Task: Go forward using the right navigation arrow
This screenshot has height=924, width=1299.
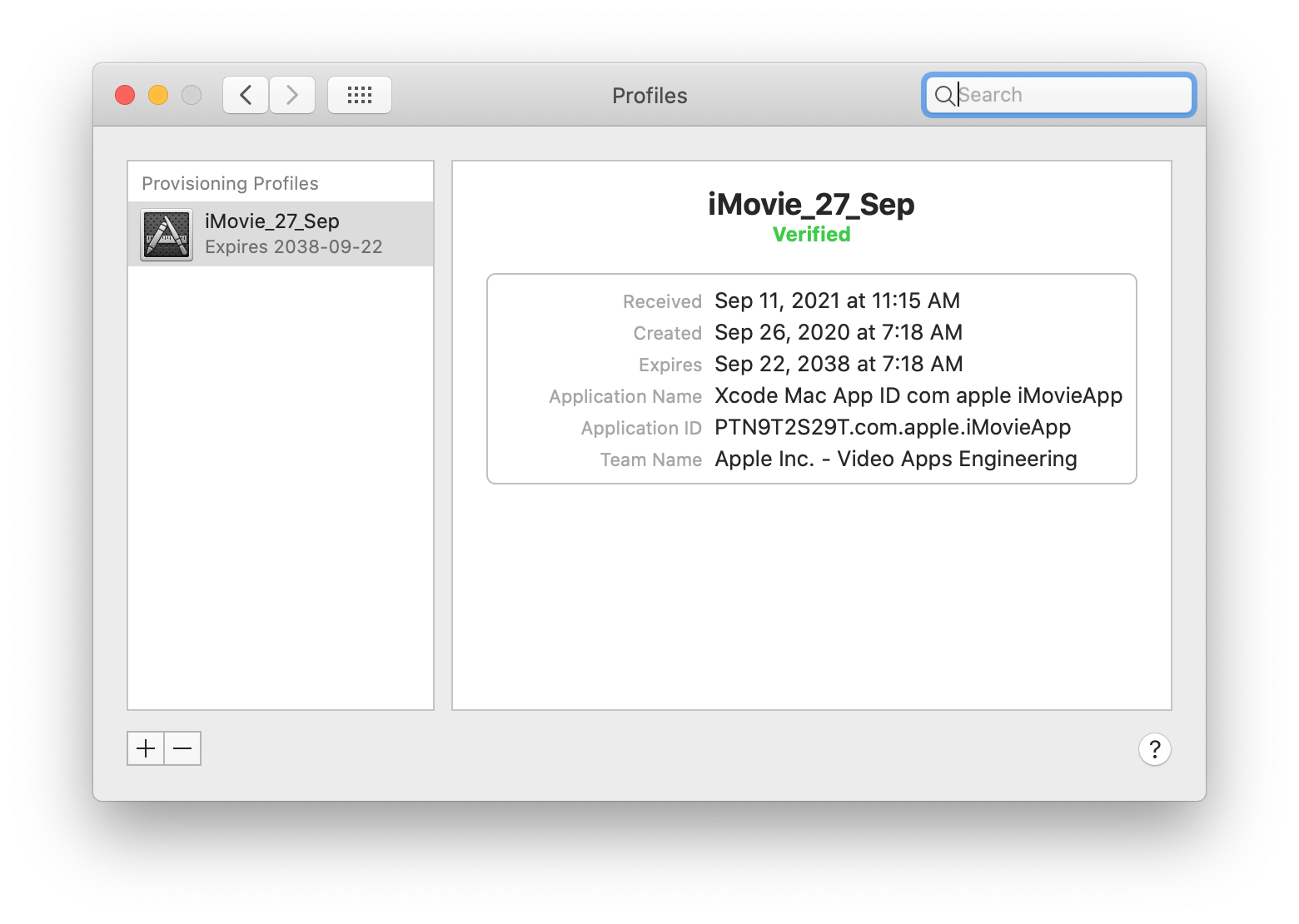Action: (292, 94)
